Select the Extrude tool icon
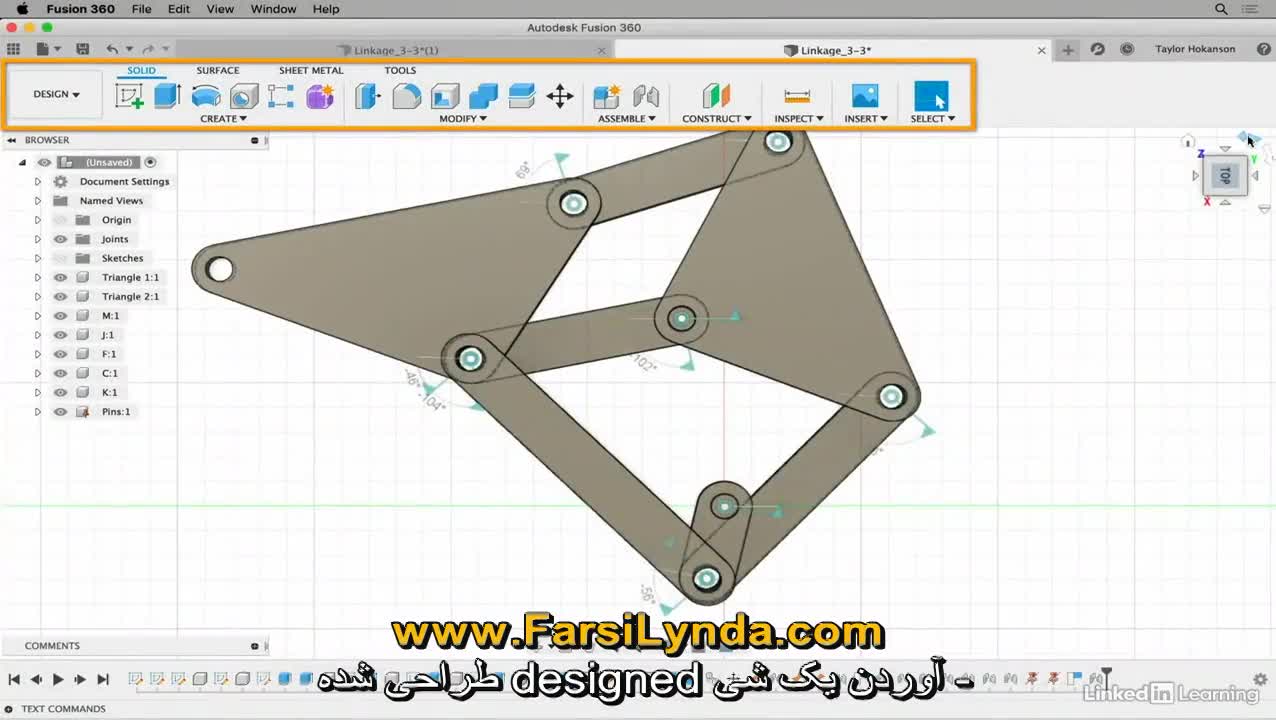This screenshot has width=1276, height=720. coord(167,96)
